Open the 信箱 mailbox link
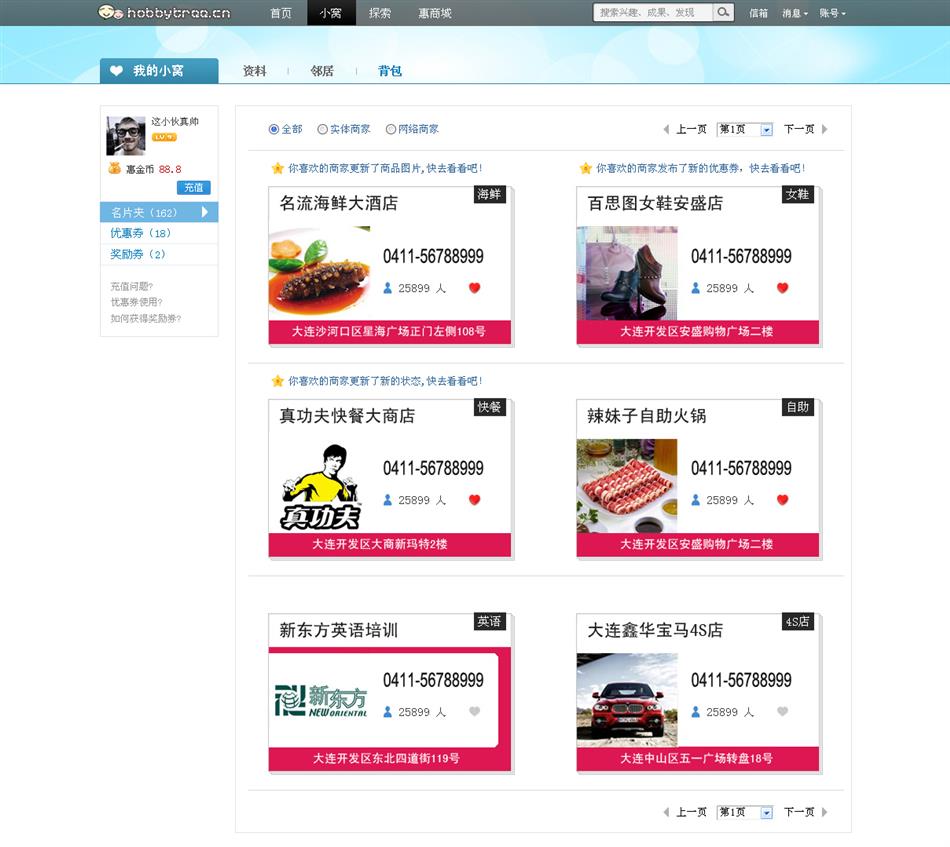 pos(758,13)
